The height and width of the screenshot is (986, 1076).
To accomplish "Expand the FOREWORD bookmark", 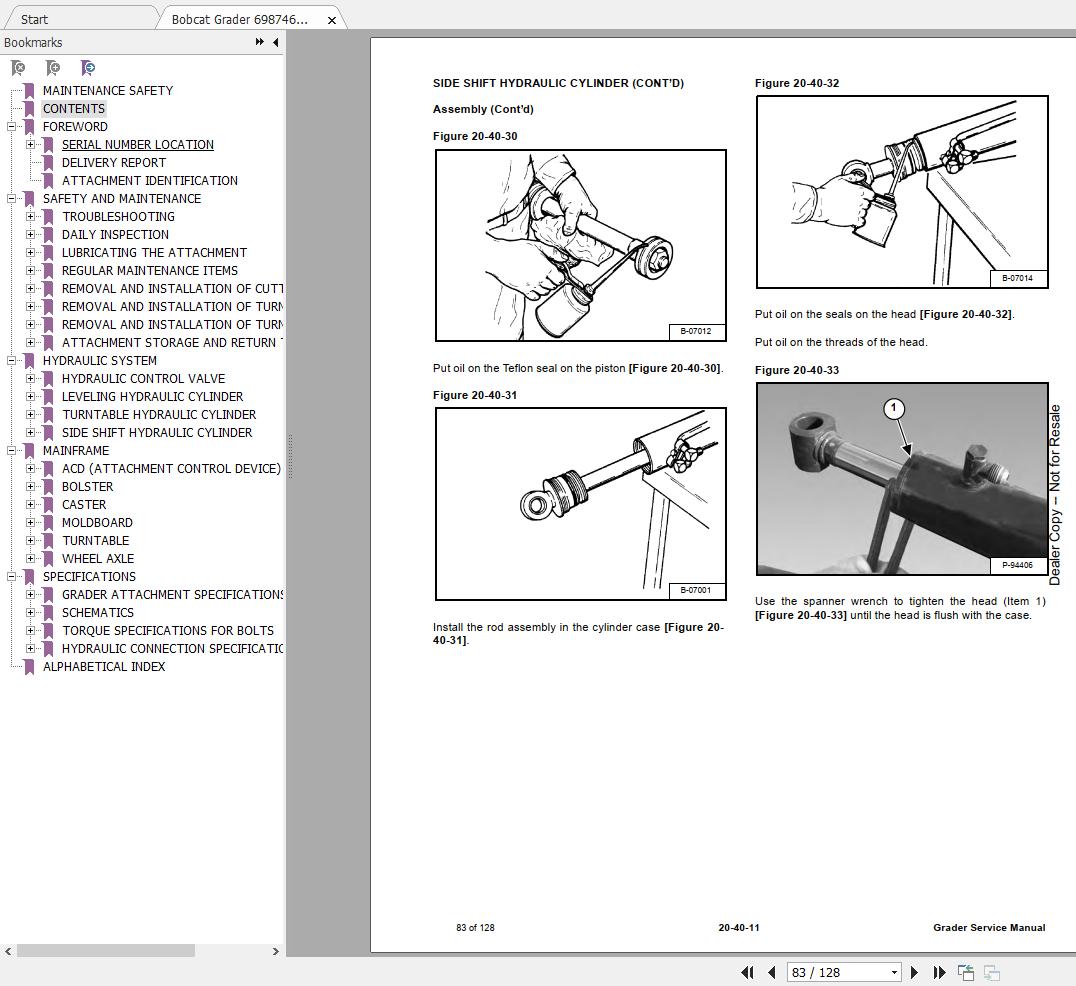I will [11, 126].
